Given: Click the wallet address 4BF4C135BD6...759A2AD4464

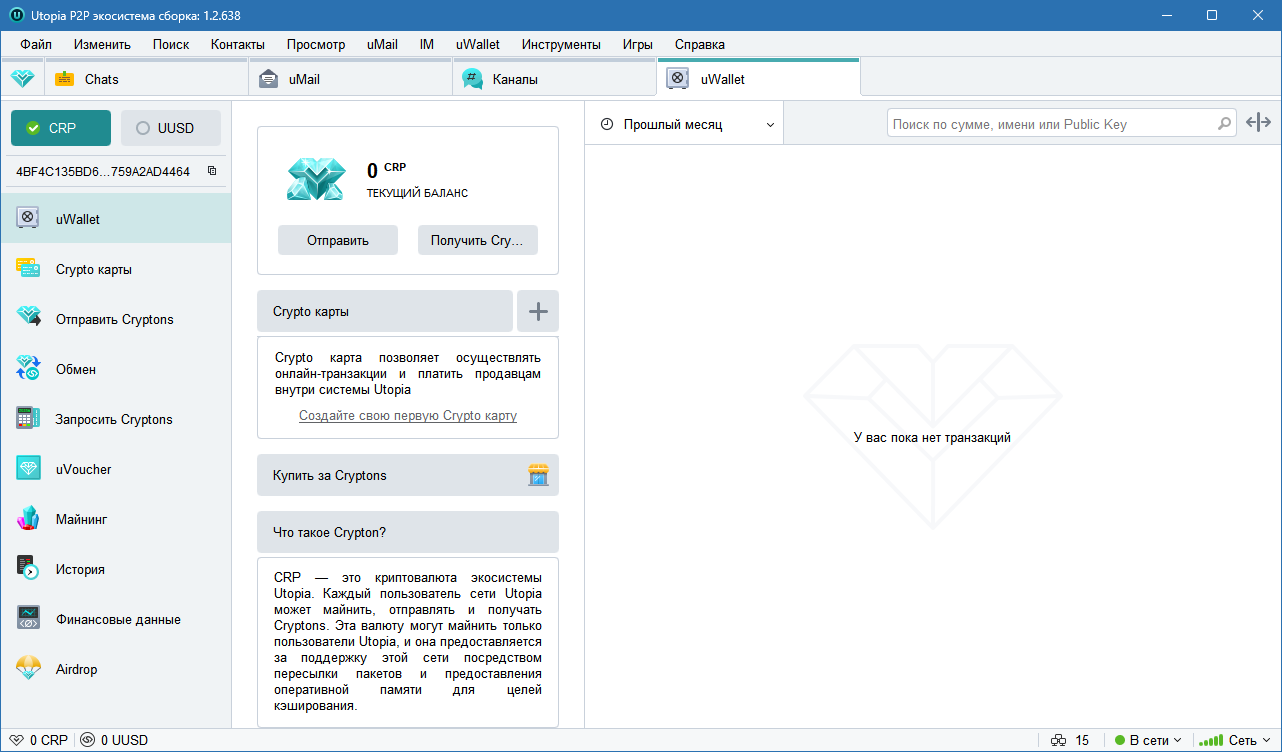Looking at the screenshot, I should tap(103, 171).
